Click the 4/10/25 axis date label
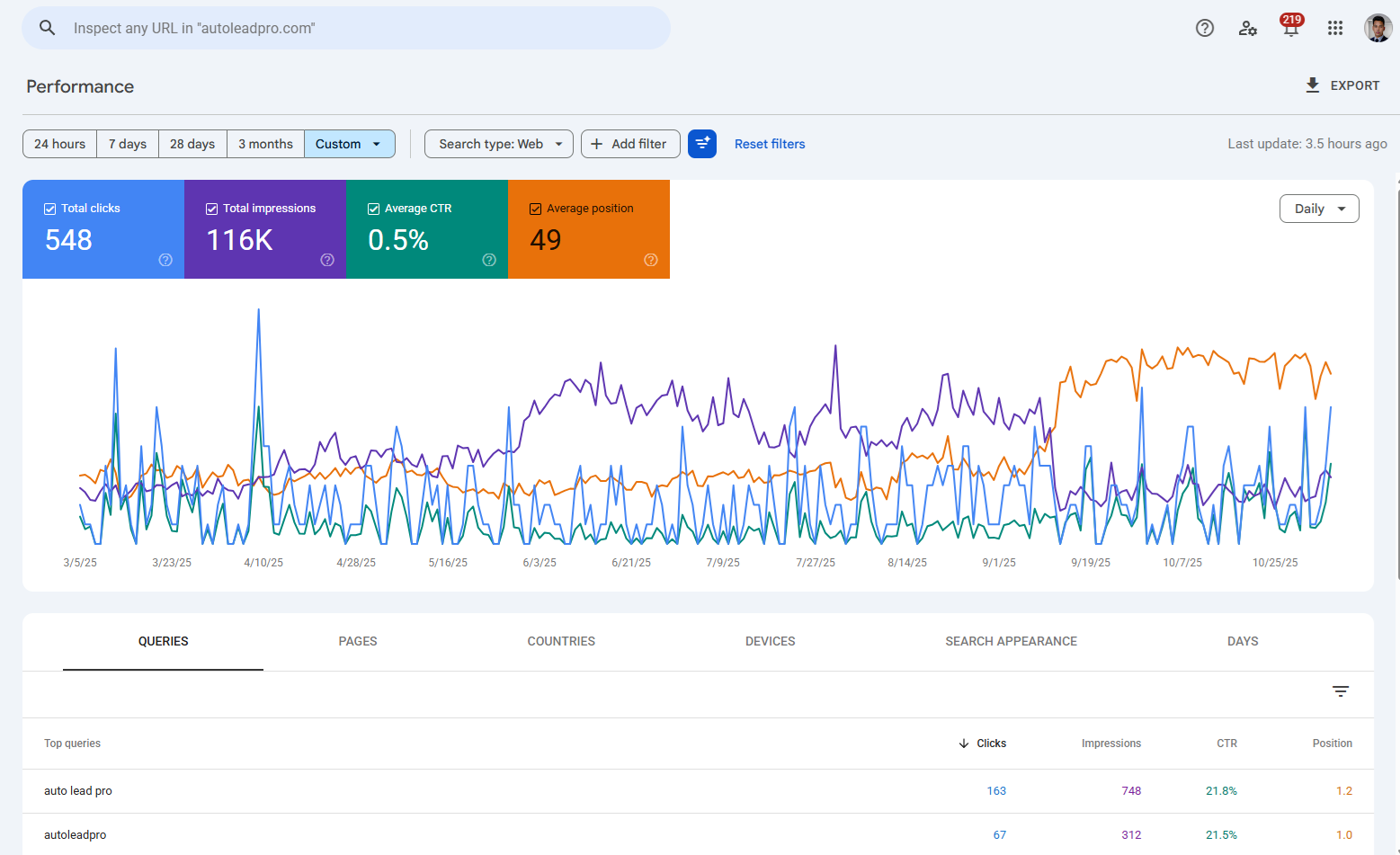 (263, 563)
